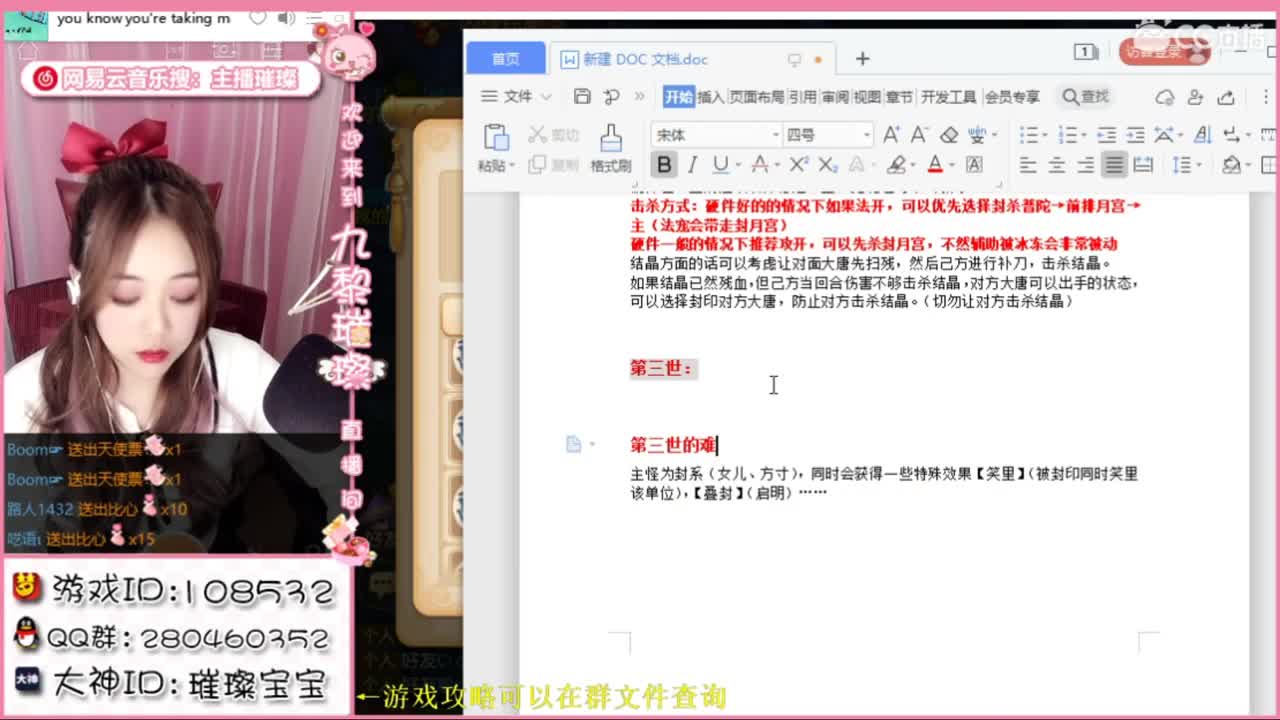Click the 第三世的难 line in the document
This screenshot has width=1280, height=720.
click(x=674, y=445)
